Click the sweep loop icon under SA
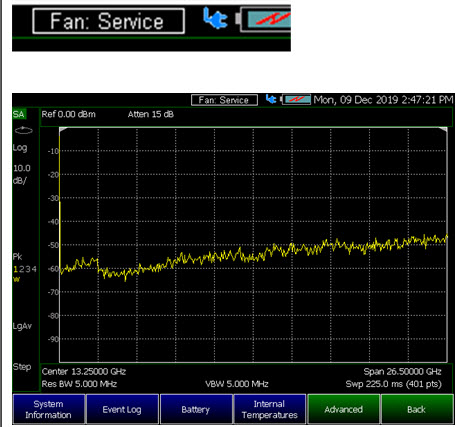 tap(24, 130)
